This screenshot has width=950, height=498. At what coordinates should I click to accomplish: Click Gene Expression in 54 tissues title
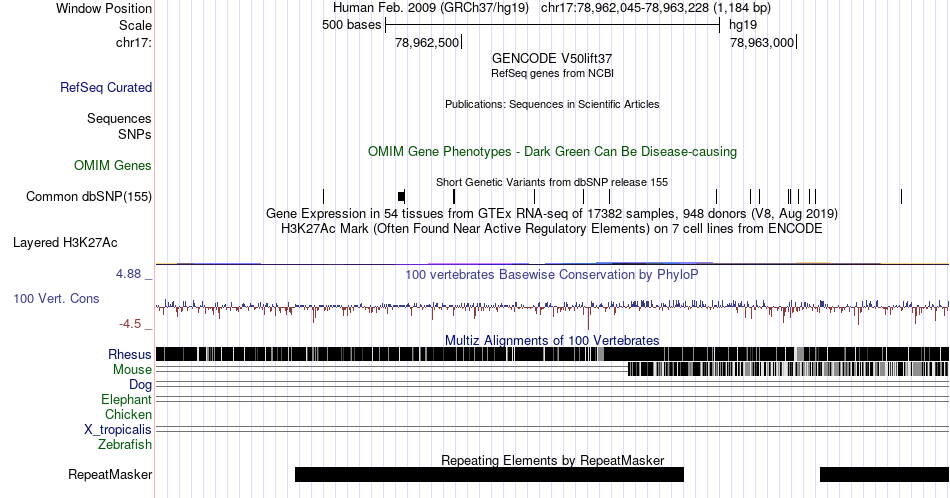(x=552, y=213)
